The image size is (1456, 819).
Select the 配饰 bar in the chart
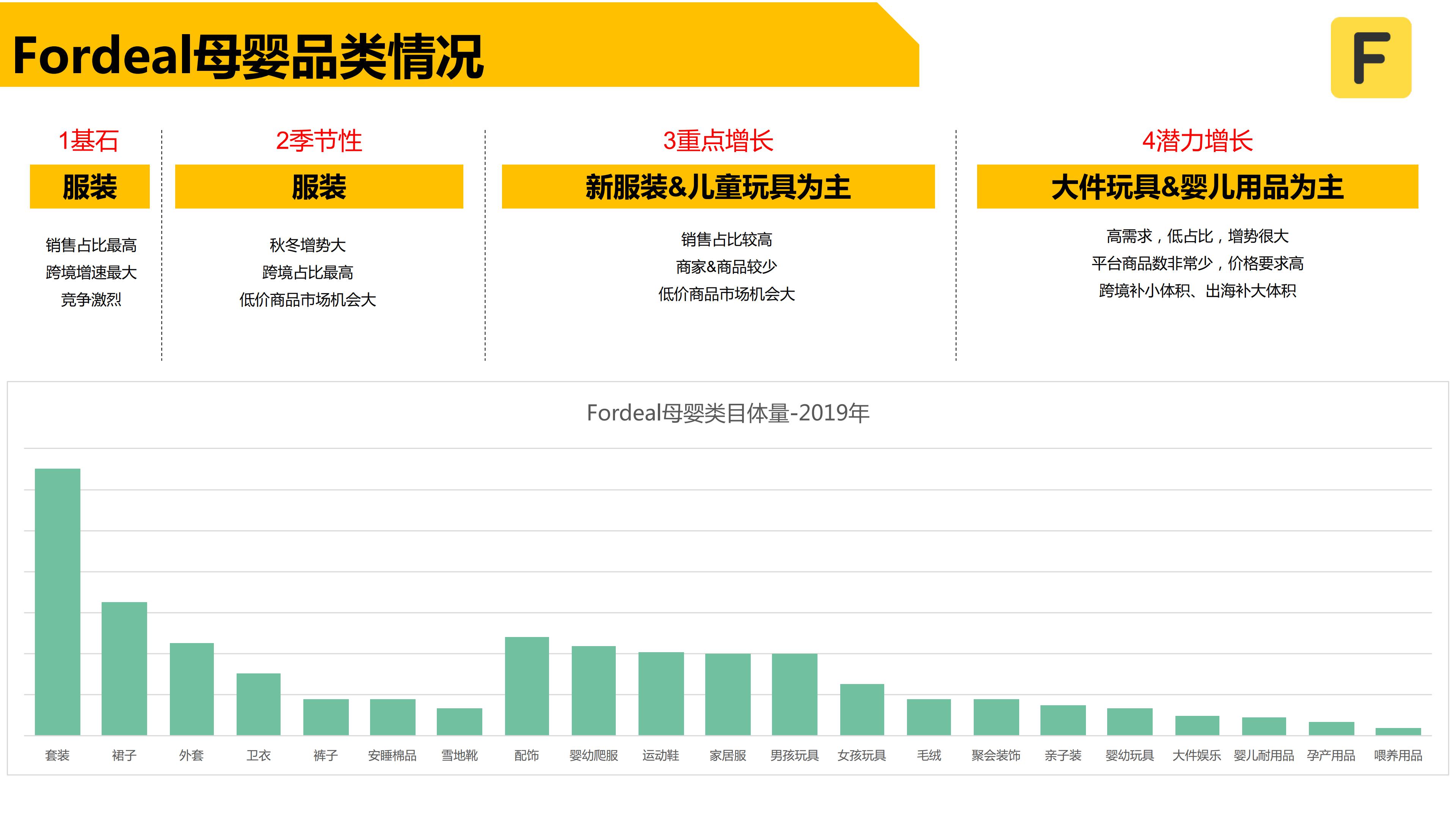coord(527,686)
